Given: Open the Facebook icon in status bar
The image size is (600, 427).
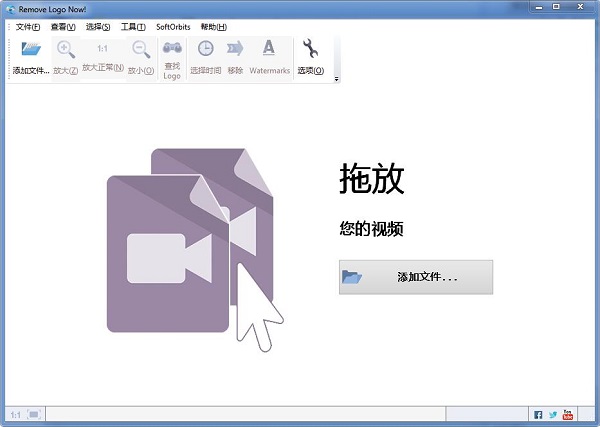Looking at the screenshot, I should click(538, 414).
